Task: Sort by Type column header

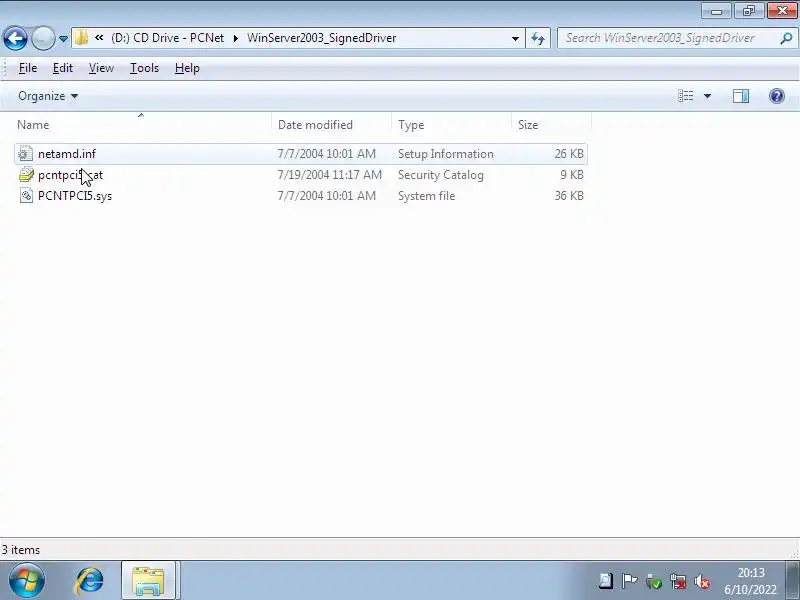Action: click(x=452, y=125)
